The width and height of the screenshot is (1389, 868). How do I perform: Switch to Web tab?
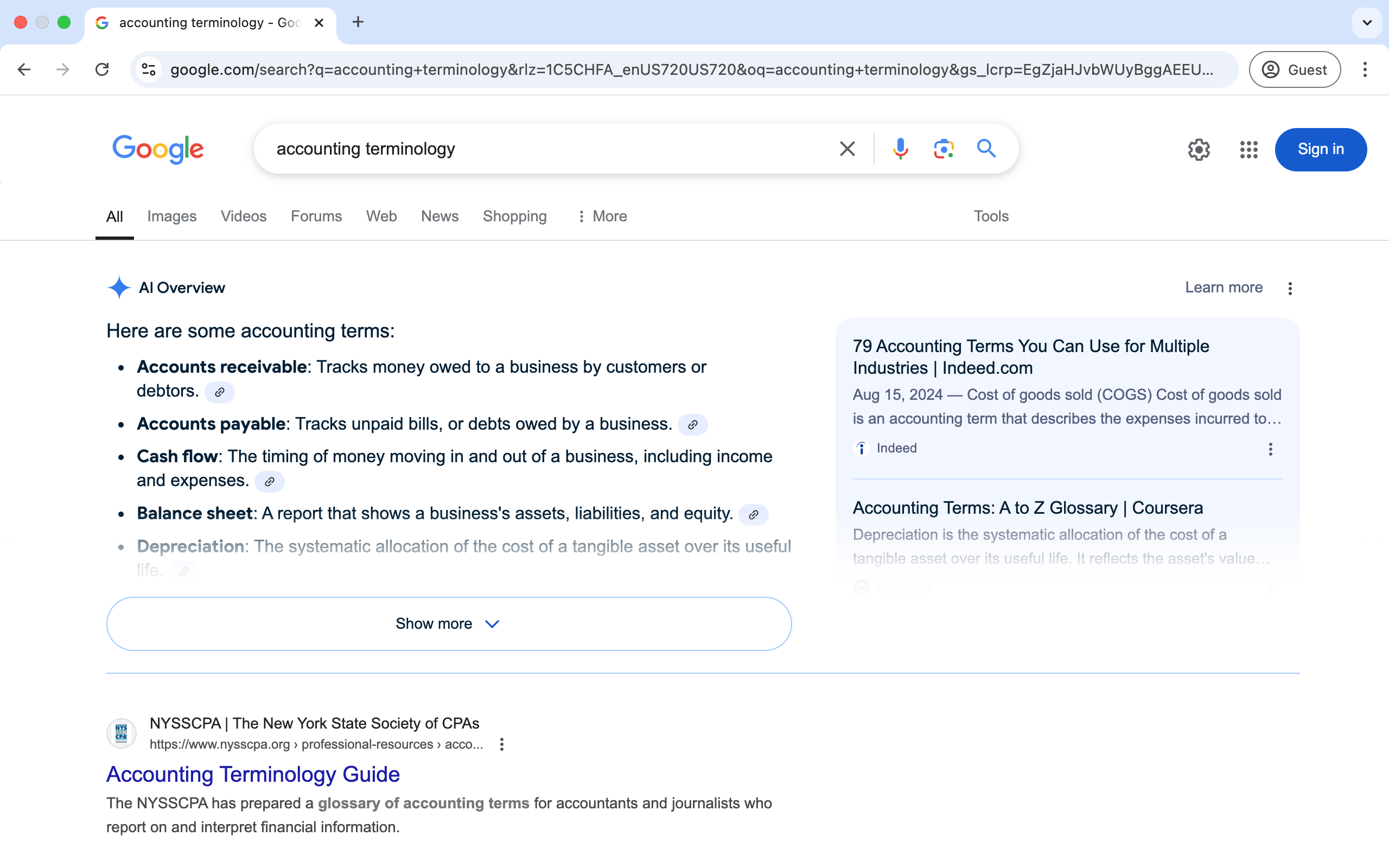pos(381,216)
